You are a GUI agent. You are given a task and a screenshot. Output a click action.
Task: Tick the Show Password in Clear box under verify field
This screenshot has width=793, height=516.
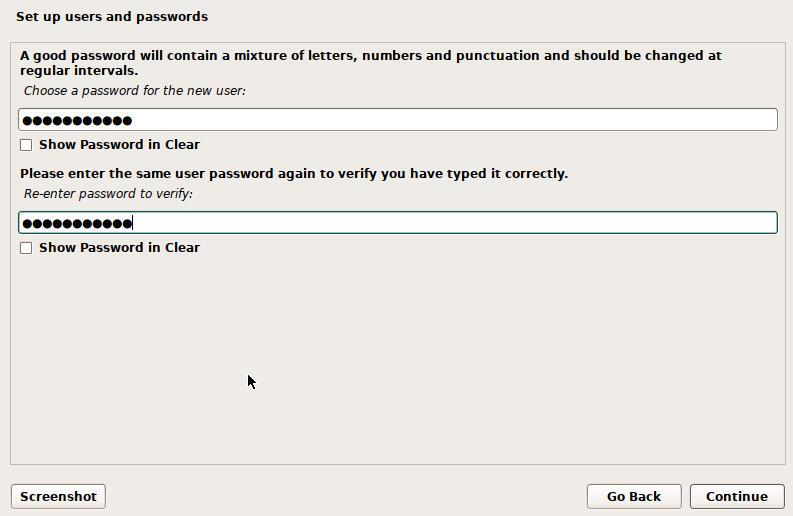coord(26,248)
